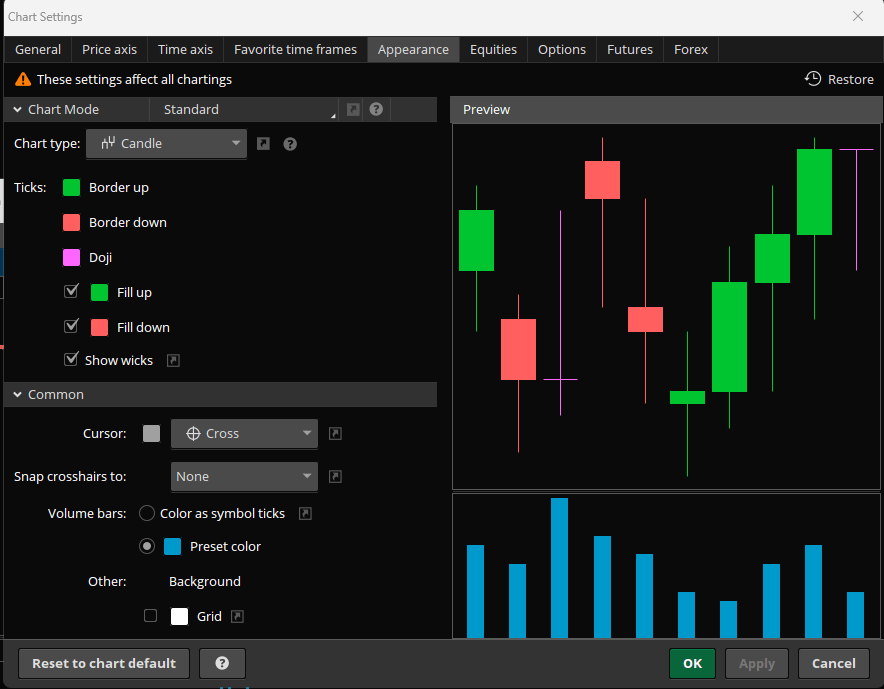
Task: Change the Doji color swatch
Action: coord(72,258)
